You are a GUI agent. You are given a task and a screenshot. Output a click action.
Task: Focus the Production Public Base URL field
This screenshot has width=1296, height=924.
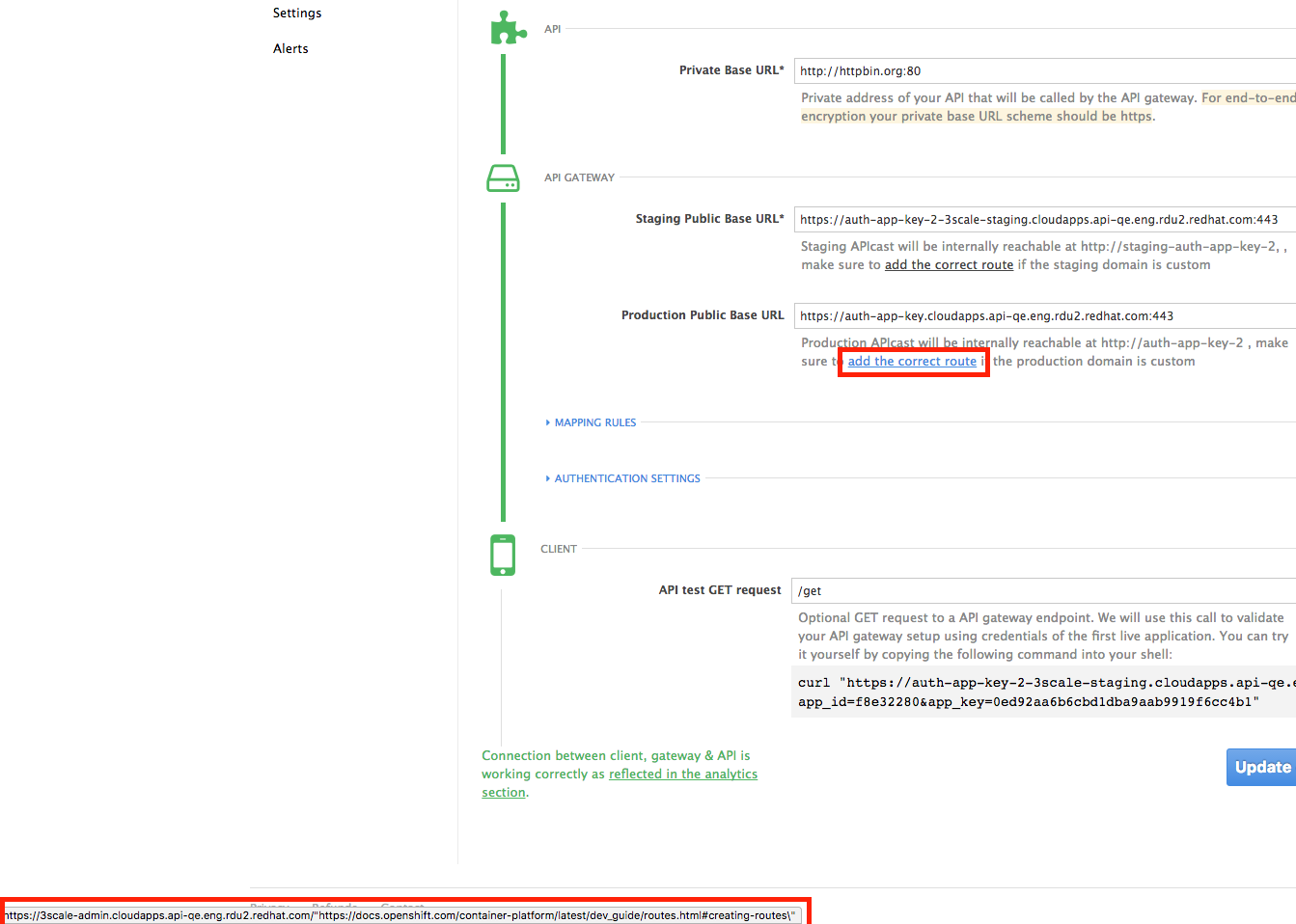[1045, 316]
